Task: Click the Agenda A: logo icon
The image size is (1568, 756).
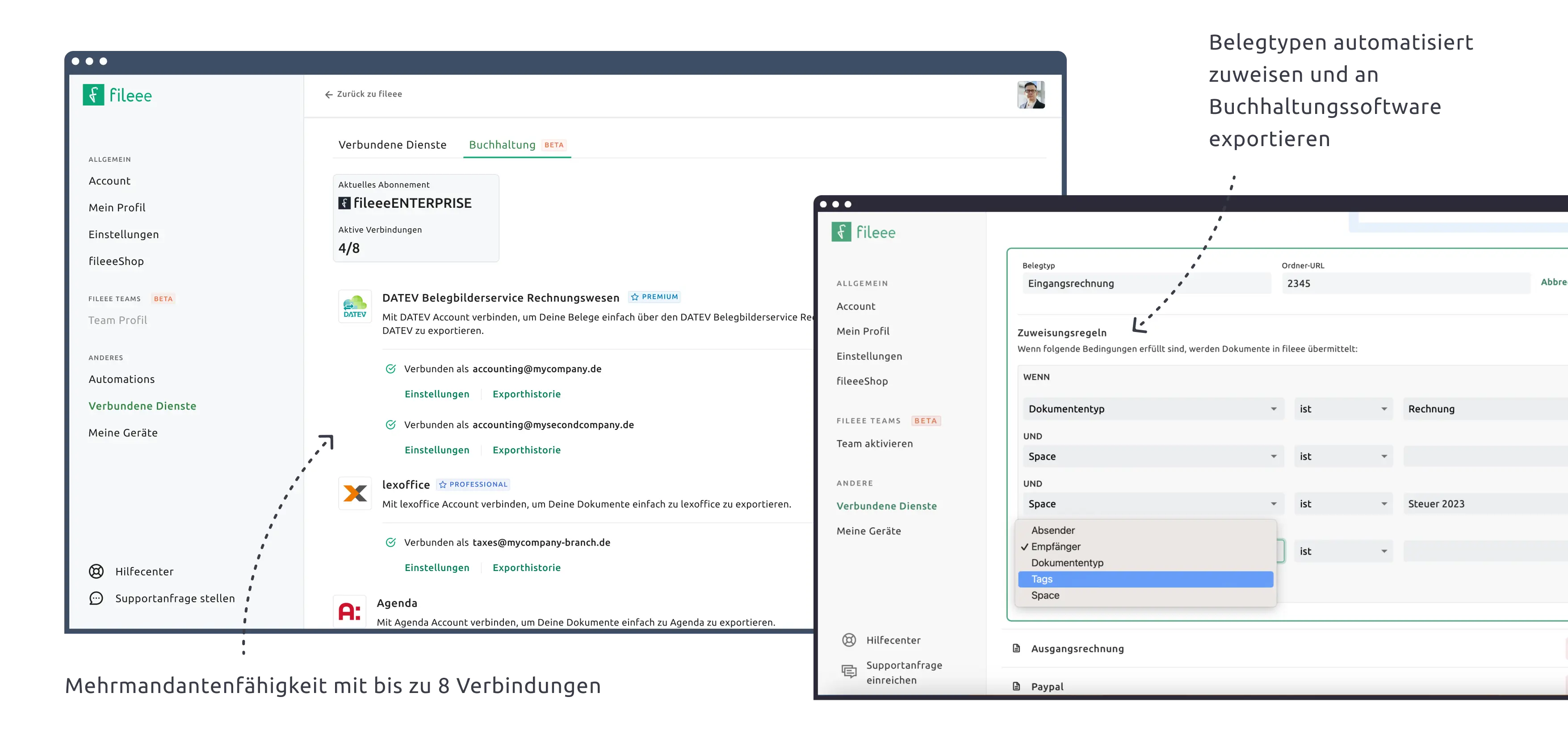Action: pos(349,611)
